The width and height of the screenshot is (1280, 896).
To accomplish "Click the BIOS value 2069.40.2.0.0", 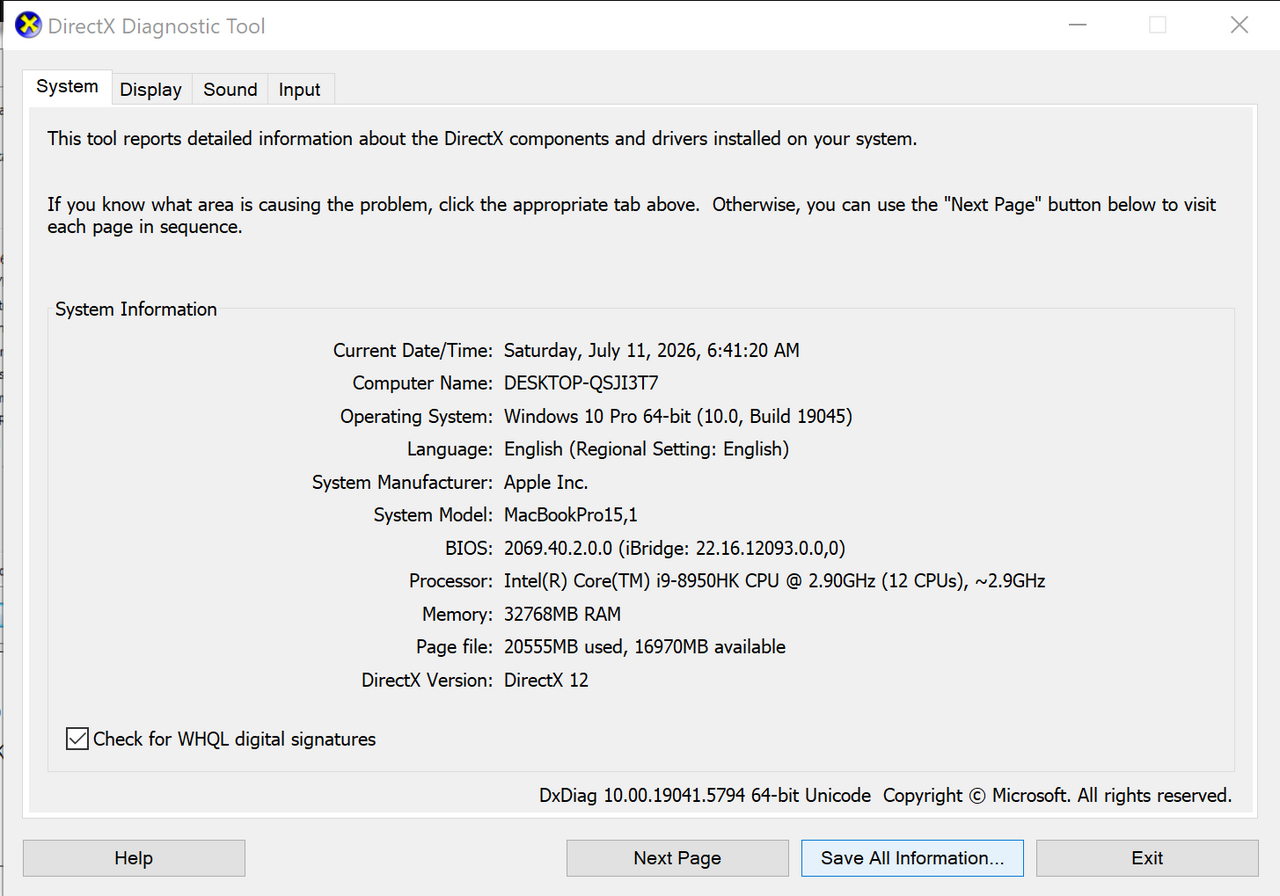I will coord(675,548).
